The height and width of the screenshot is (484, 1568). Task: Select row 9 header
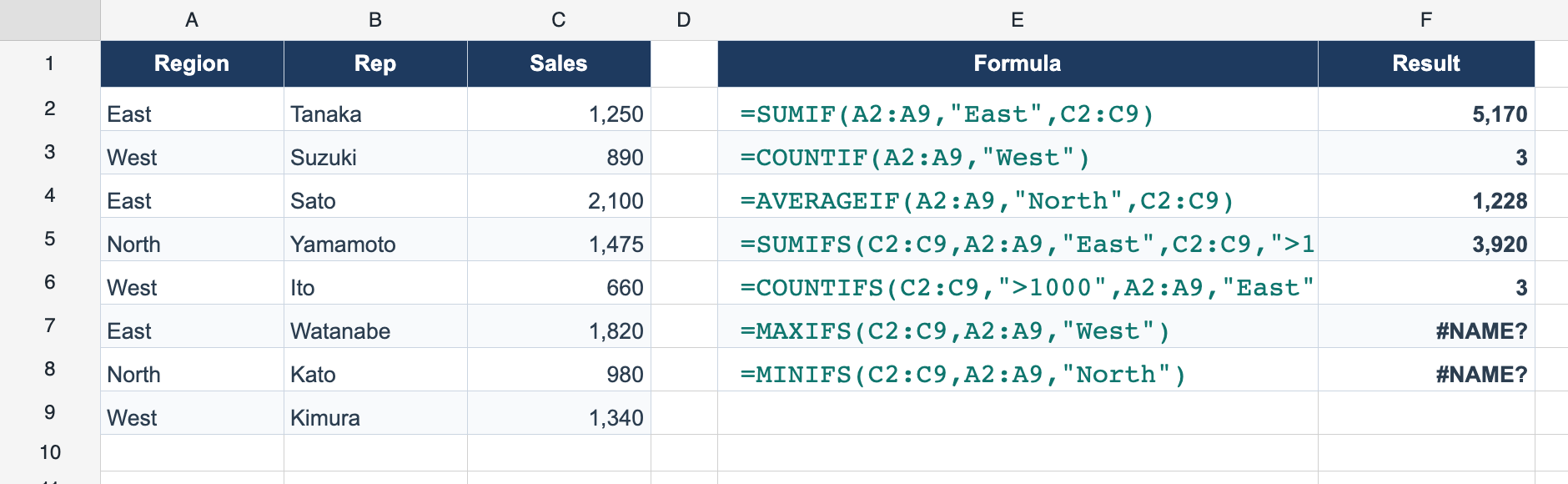(x=50, y=412)
